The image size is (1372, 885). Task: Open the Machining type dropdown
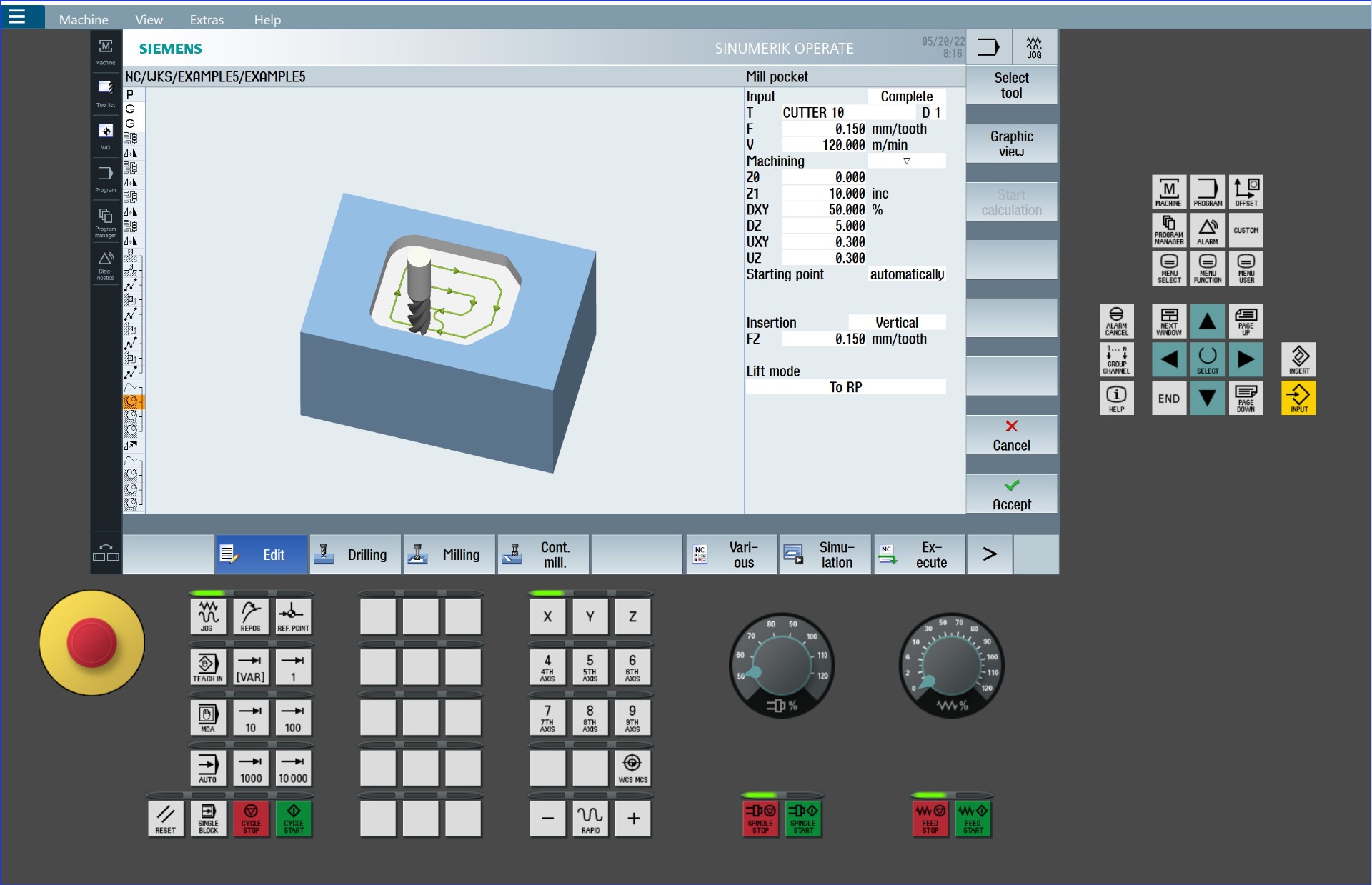click(907, 161)
